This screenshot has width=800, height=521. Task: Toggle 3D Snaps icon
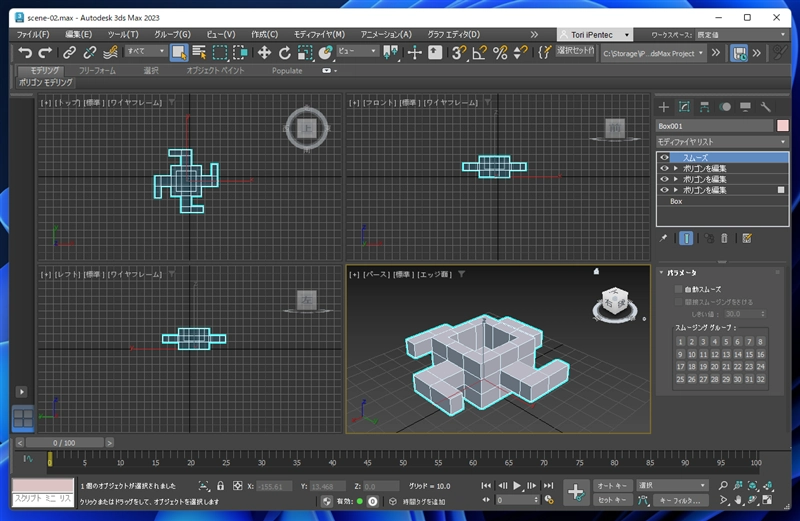point(459,52)
